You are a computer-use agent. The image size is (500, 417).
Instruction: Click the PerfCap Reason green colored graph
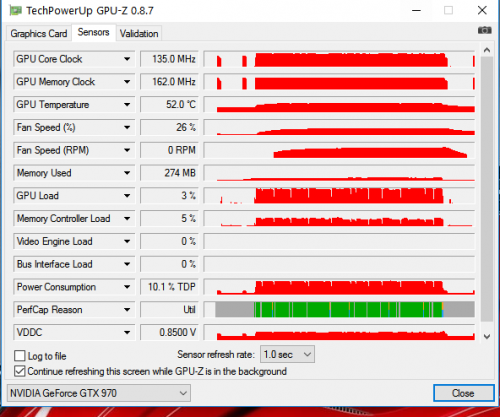339,310
